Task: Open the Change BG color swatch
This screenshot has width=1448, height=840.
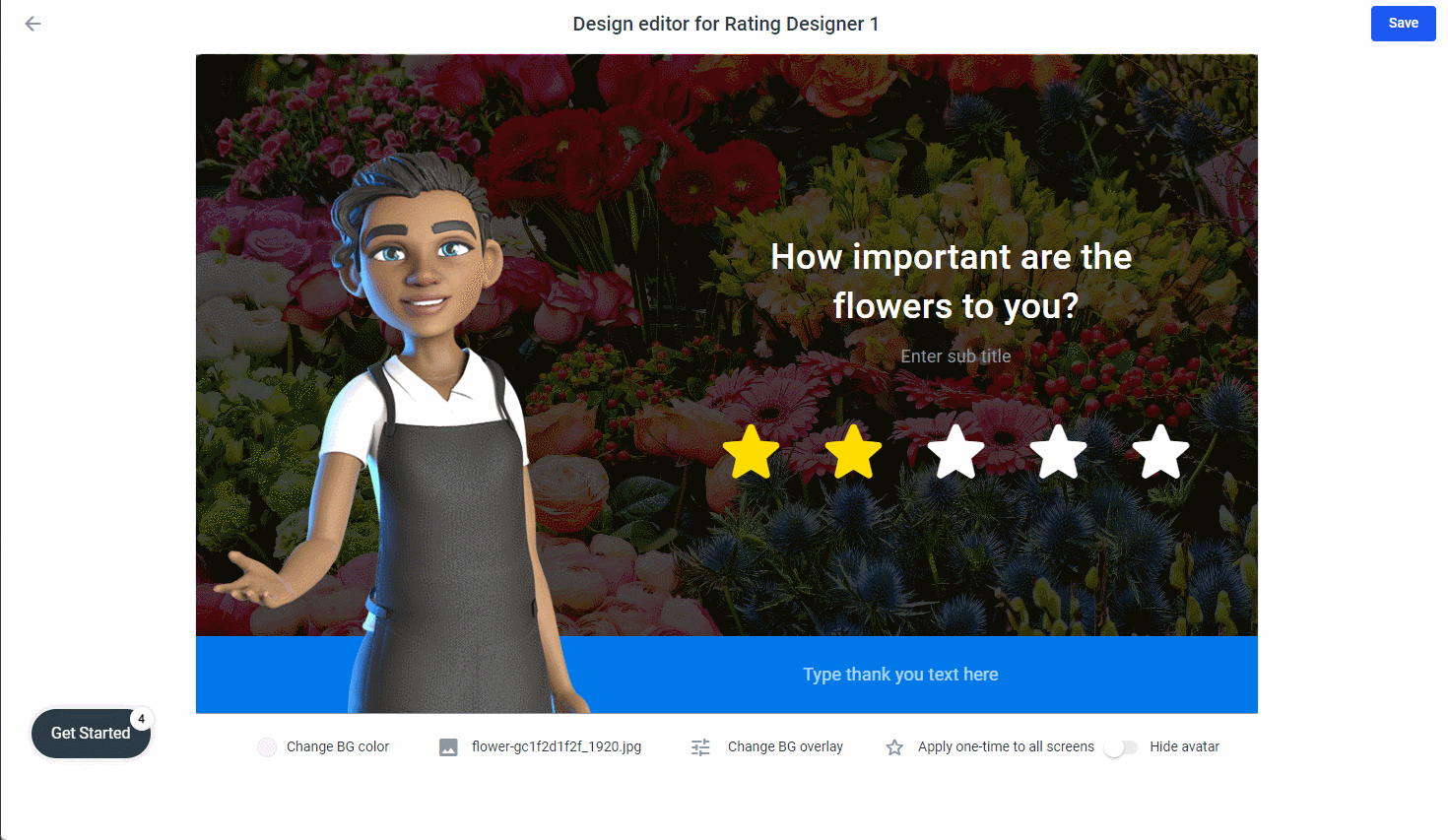Action: point(267,747)
